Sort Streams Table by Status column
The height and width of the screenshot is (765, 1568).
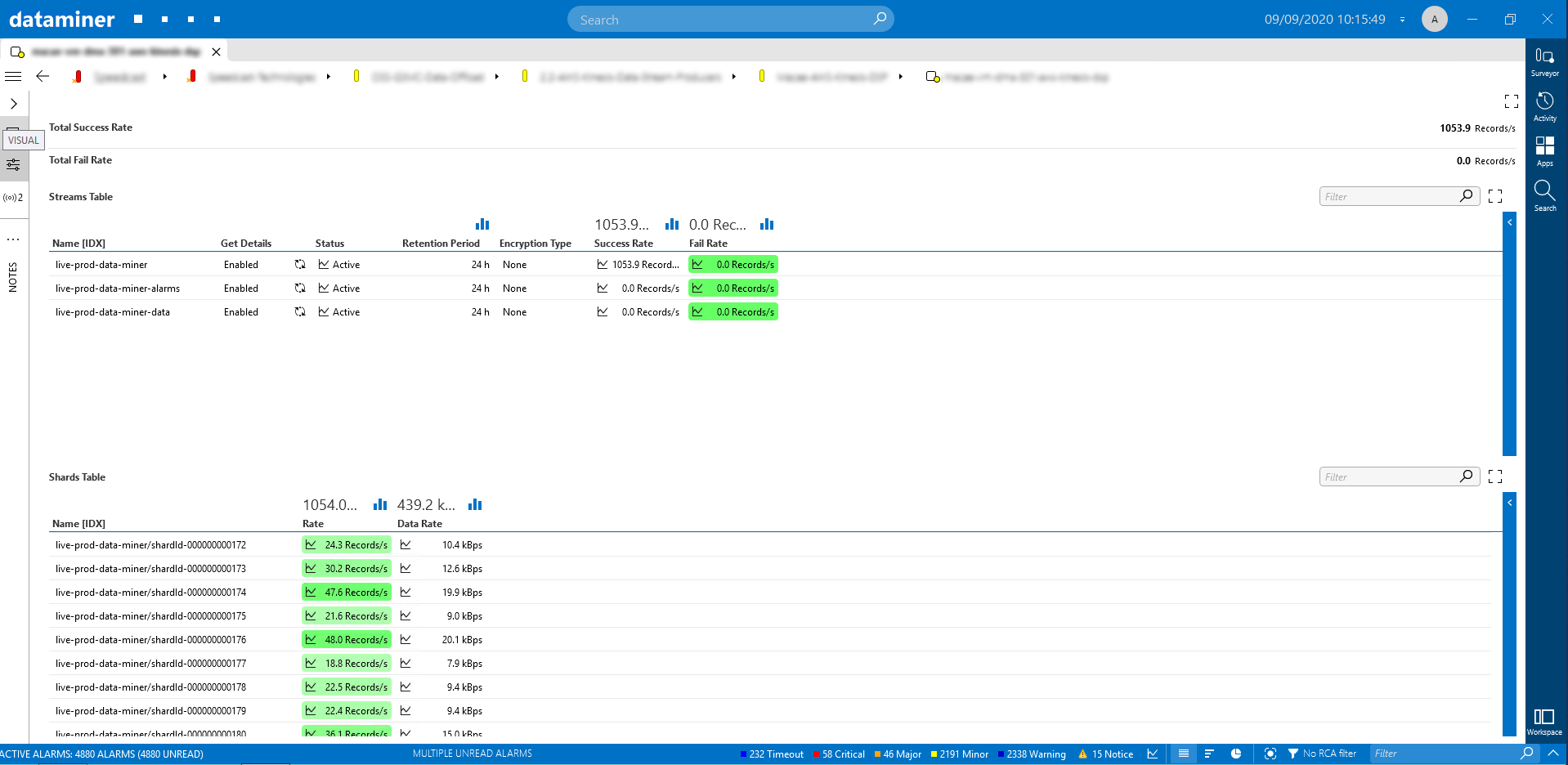pos(329,244)
